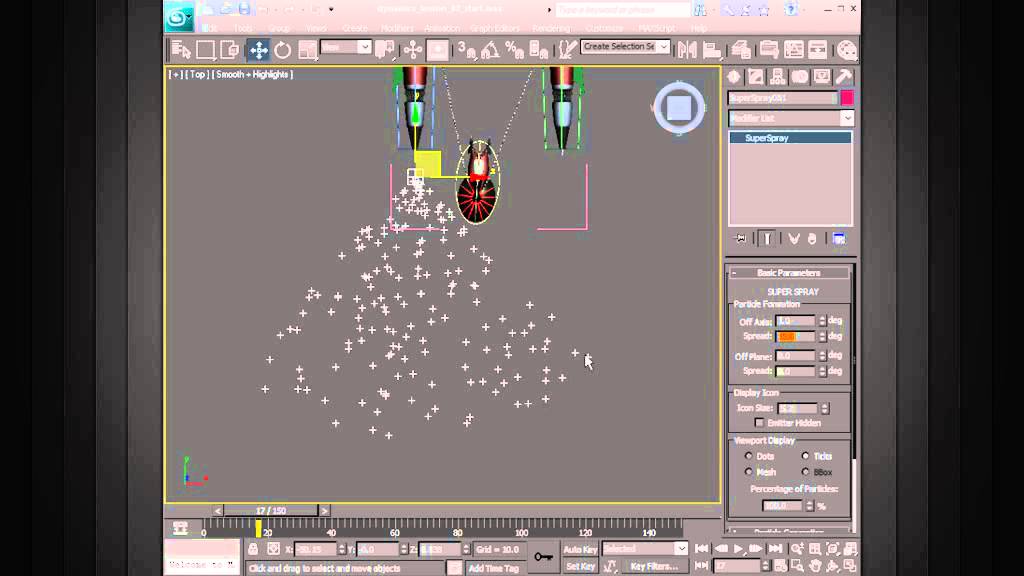Image resolution: width=1024 pixels, height=576 pixels.
Task: Activate the Select by Name tool
Action: pyautogui.click(x=181, y=50)
